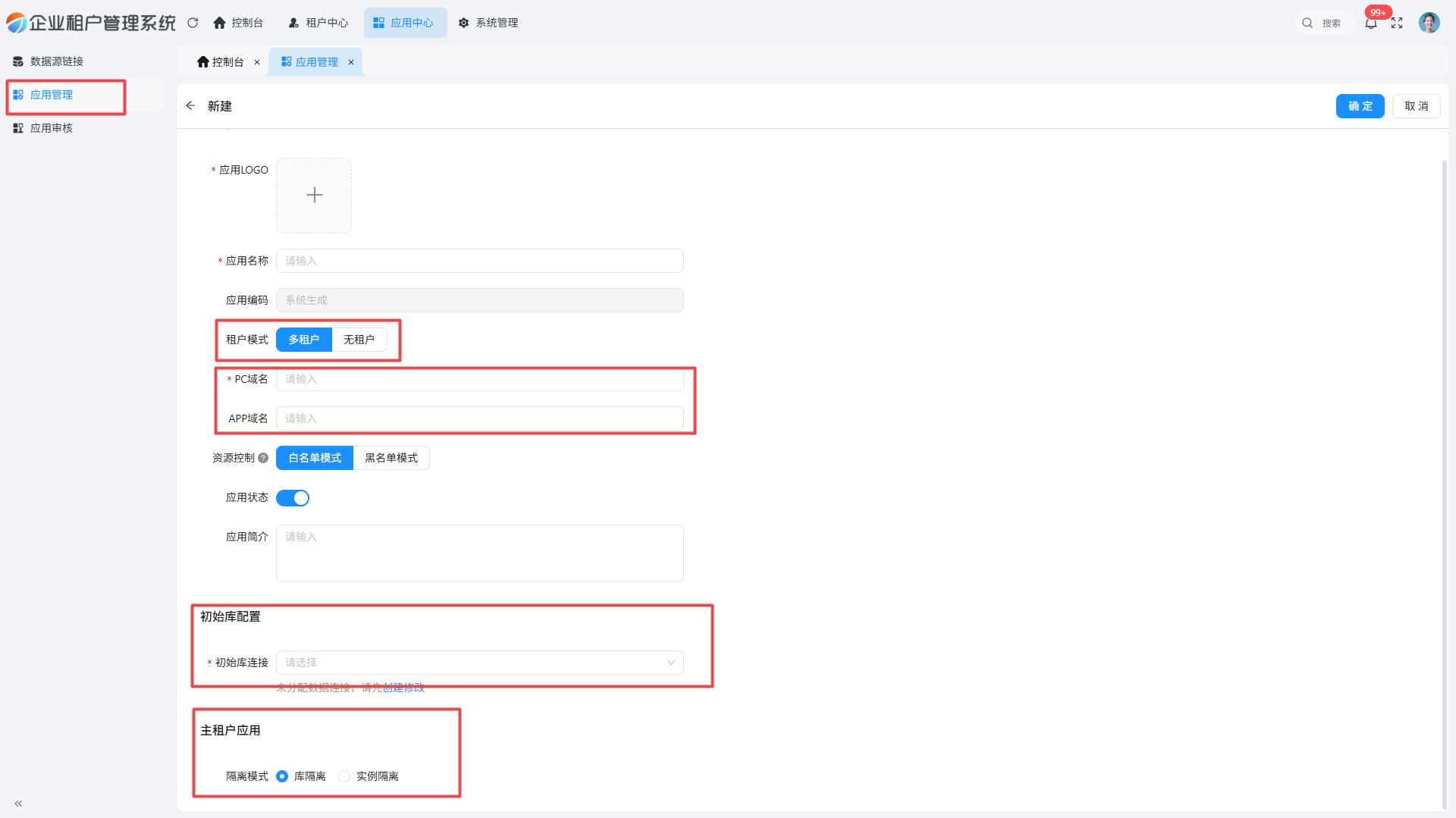Toggle the 应用状态 switch
This screenshot has width=1456, height=818.
click(x=293, y=498)
